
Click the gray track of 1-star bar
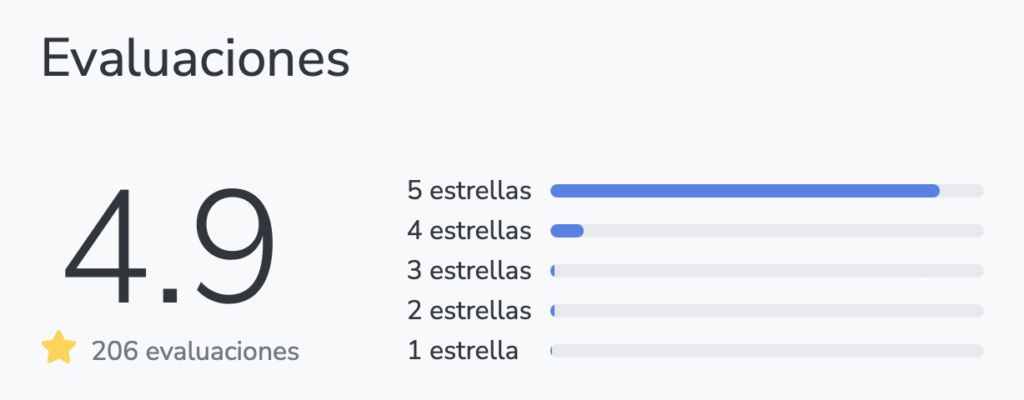[x=768, y=351]
